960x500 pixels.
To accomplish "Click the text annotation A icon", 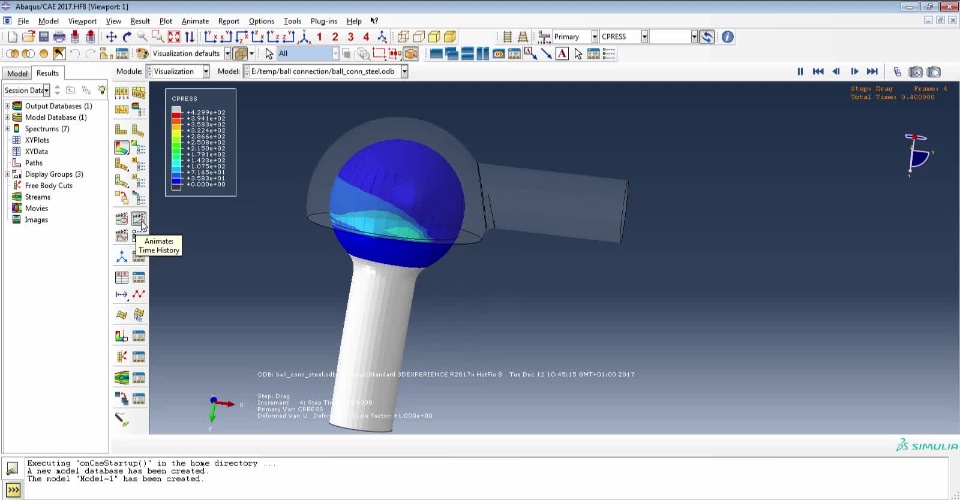I will click(562, 54).
